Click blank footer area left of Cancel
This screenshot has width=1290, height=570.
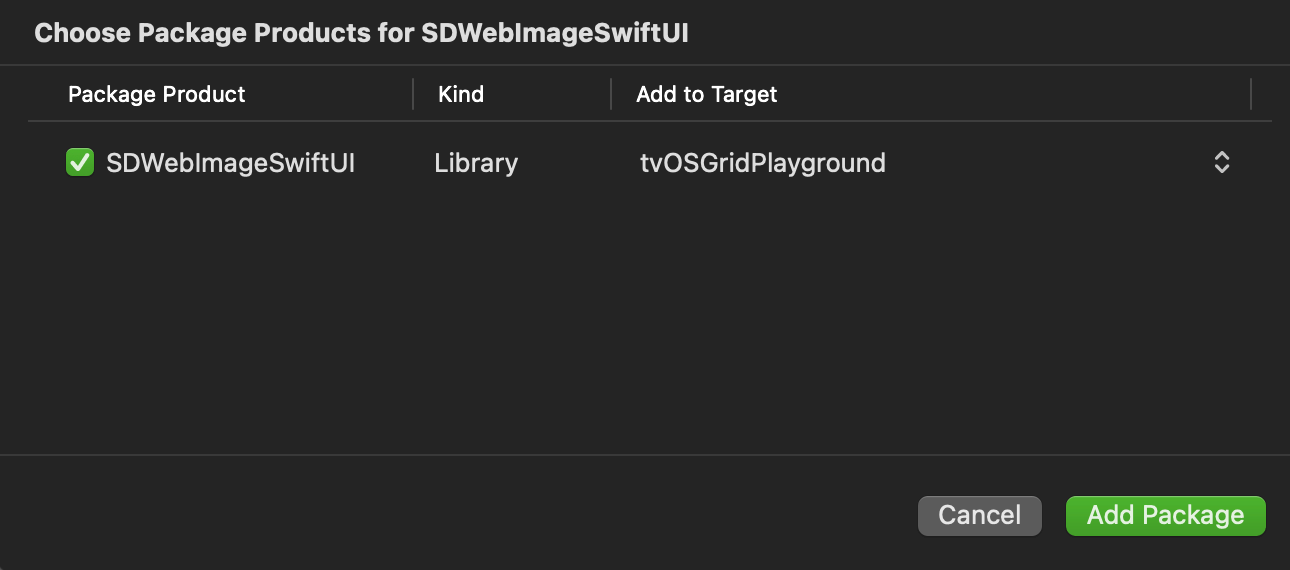[x=460, y=515]
